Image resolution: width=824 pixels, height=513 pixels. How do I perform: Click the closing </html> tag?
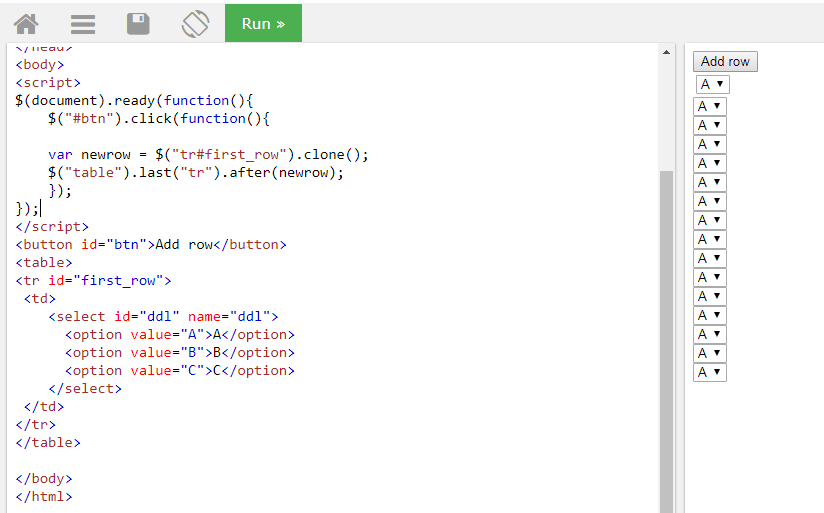click(44, 497)
